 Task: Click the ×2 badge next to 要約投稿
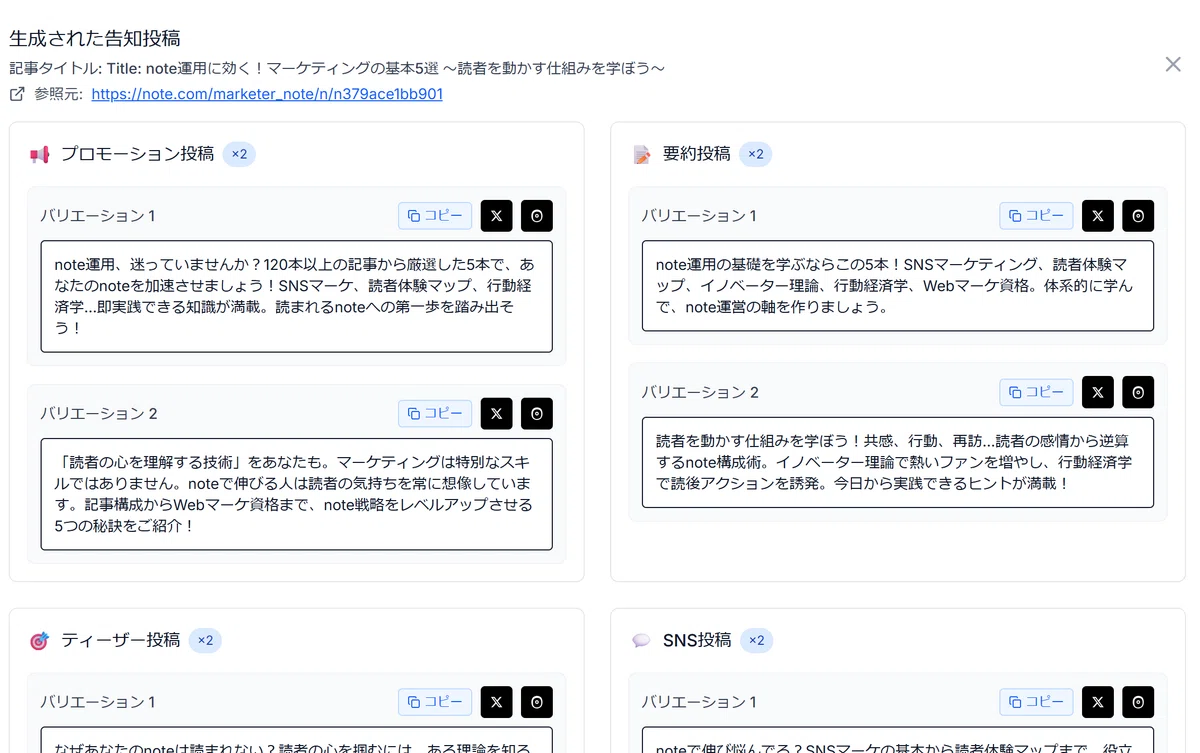click(x=756, y=154)
